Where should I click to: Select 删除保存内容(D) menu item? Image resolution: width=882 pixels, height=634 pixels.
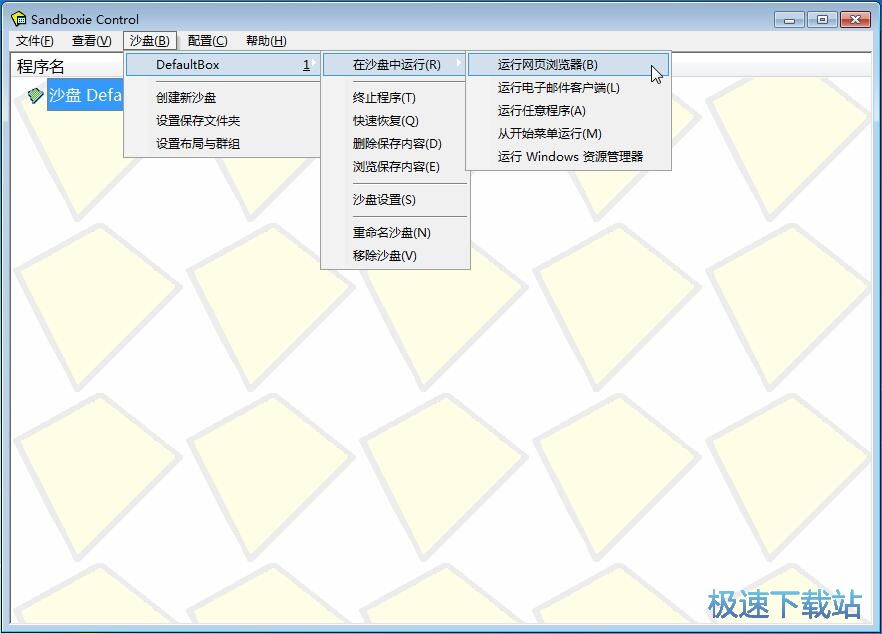pyautogui.click(x=395, y=143)
